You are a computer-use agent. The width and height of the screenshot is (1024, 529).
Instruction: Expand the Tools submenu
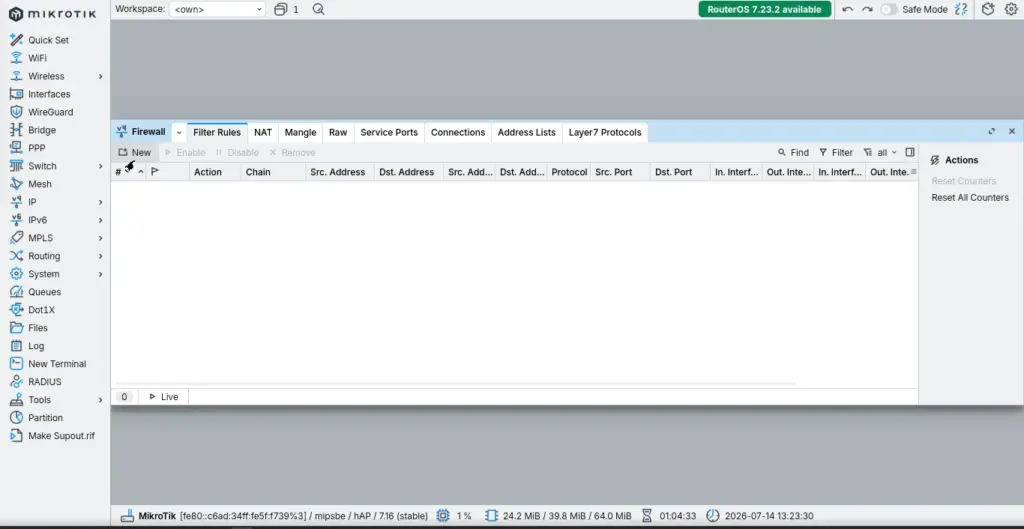[101, 400]
